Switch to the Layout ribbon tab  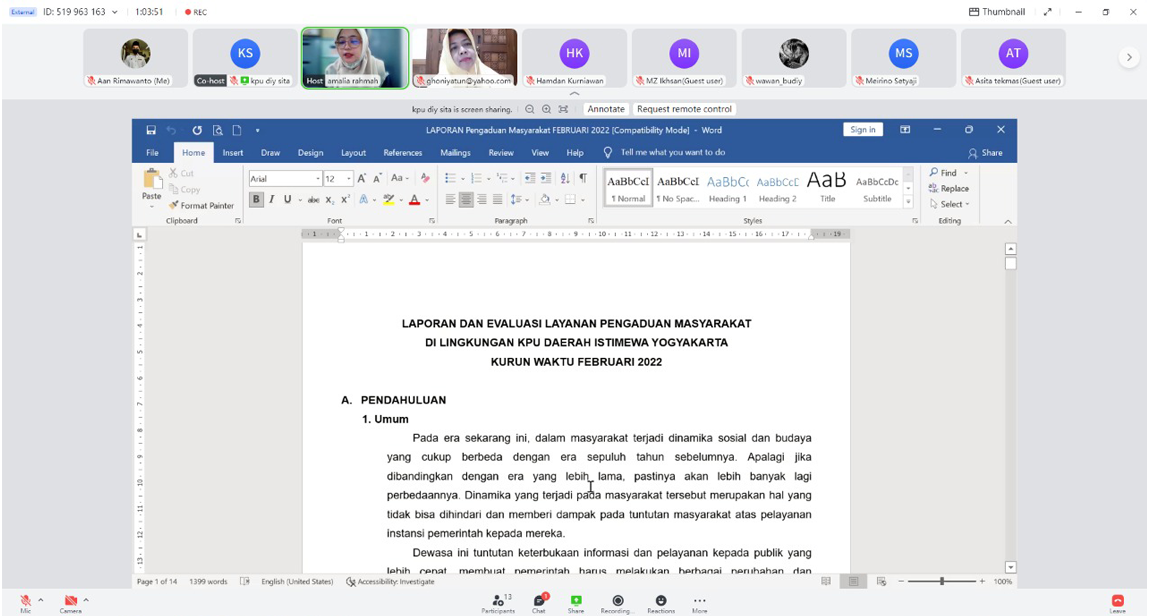point(353,153)
